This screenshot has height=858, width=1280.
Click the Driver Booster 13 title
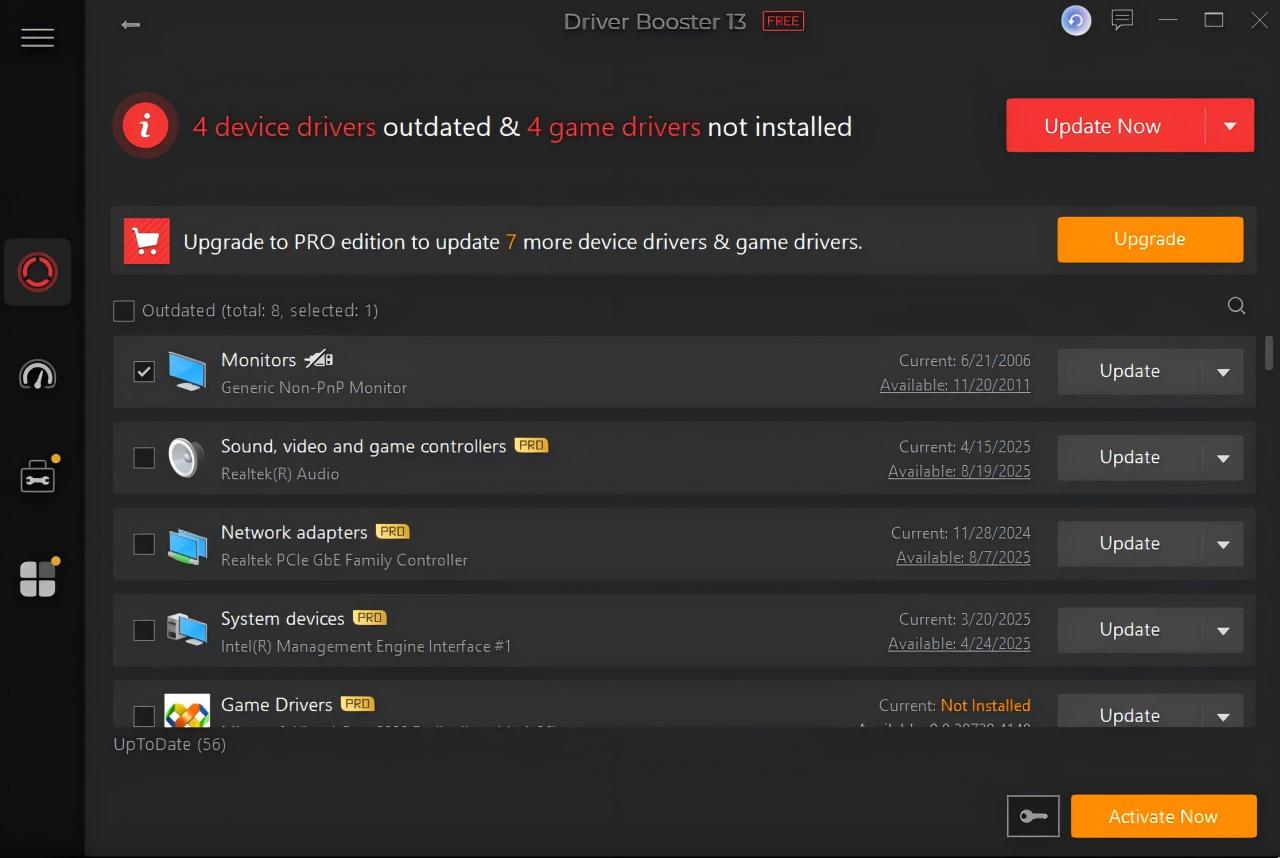click(655, 22)
